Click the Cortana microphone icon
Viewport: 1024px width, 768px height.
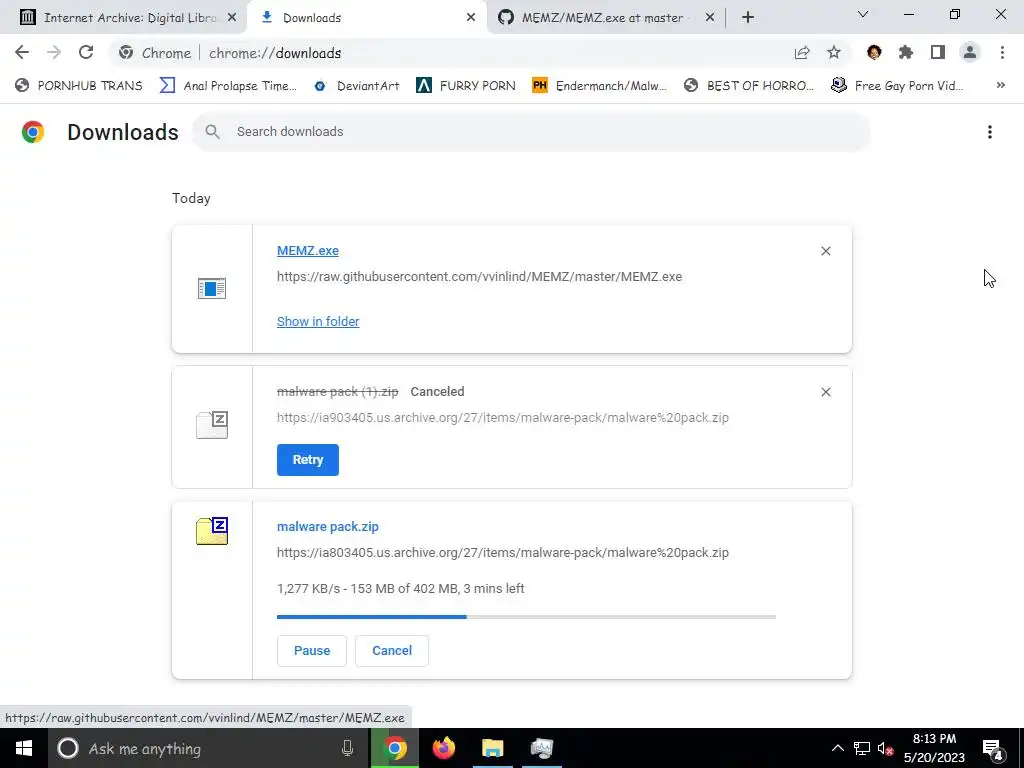click(347, 748)
